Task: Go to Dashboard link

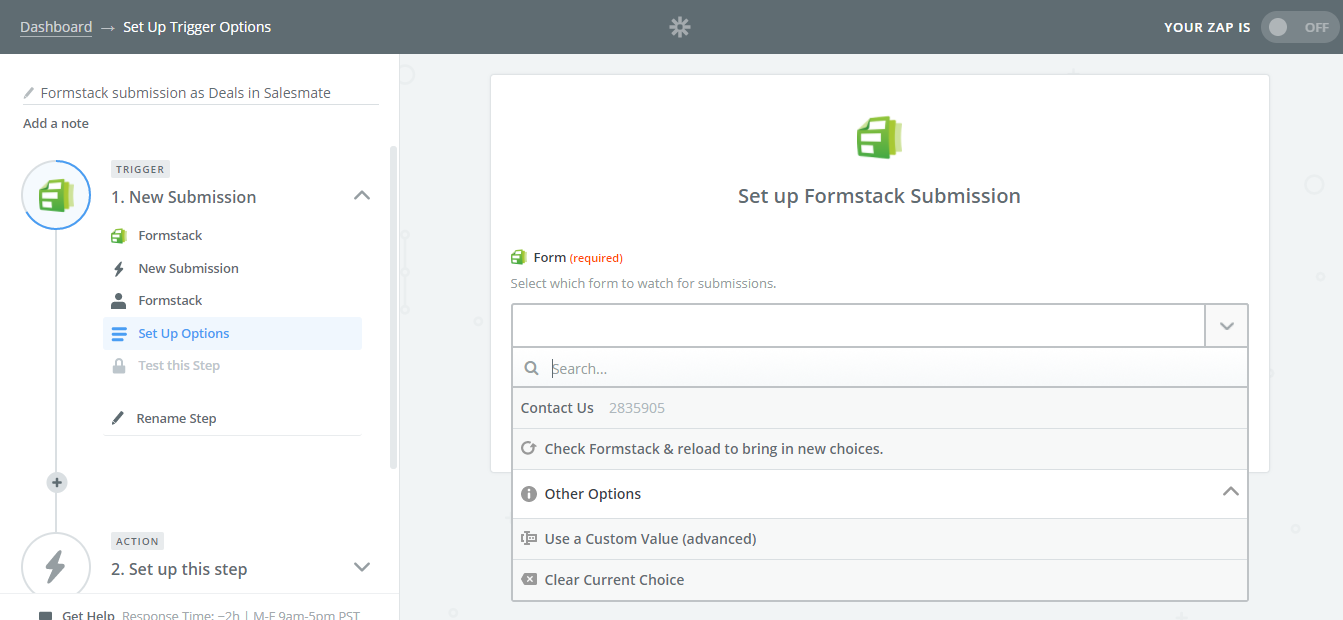Action: pyautogui.click(x=56, y=27)
